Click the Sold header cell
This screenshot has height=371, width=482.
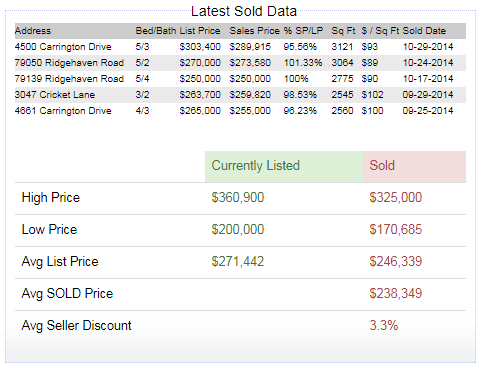coord(414,166)
